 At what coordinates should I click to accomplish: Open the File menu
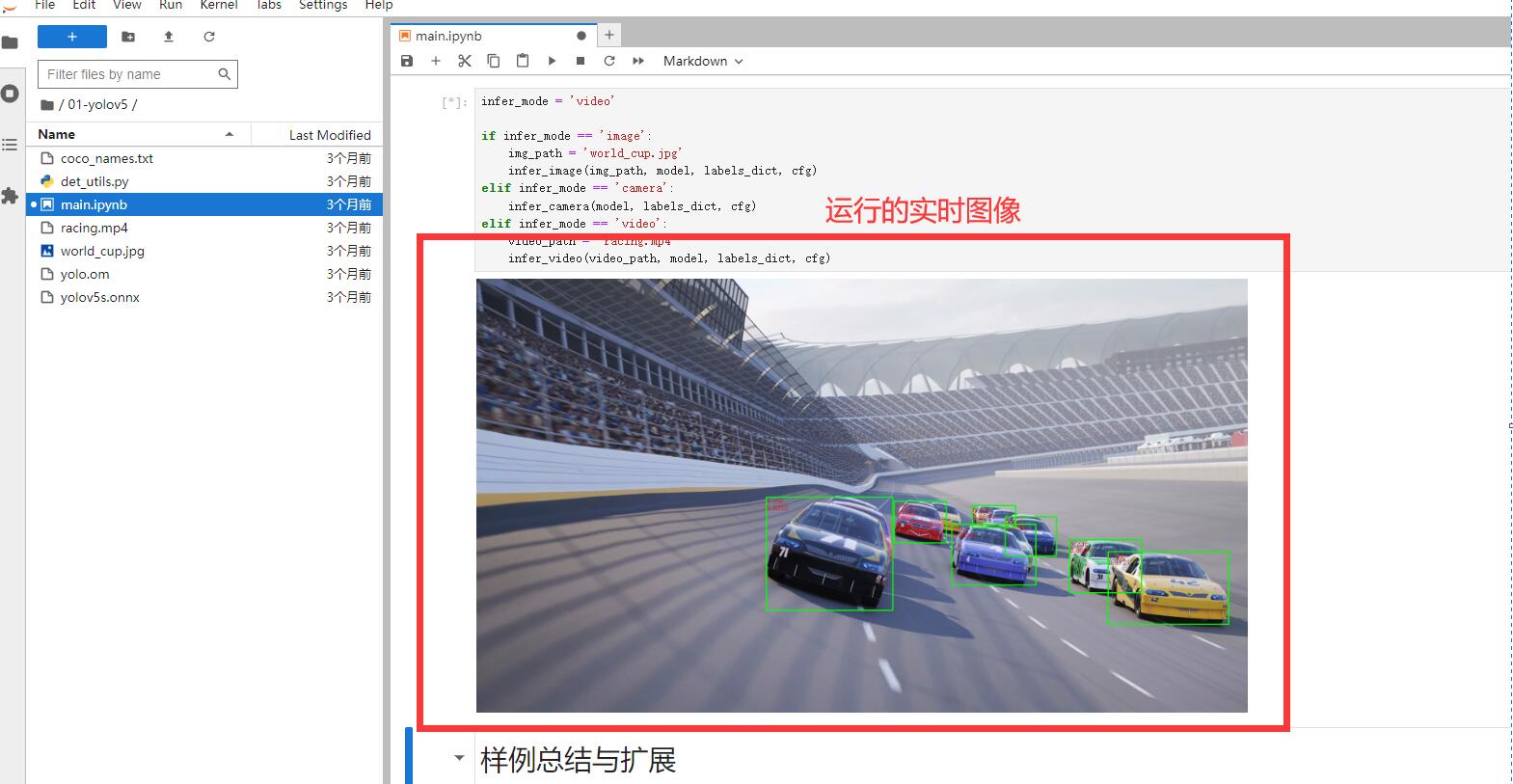point(44,5)
